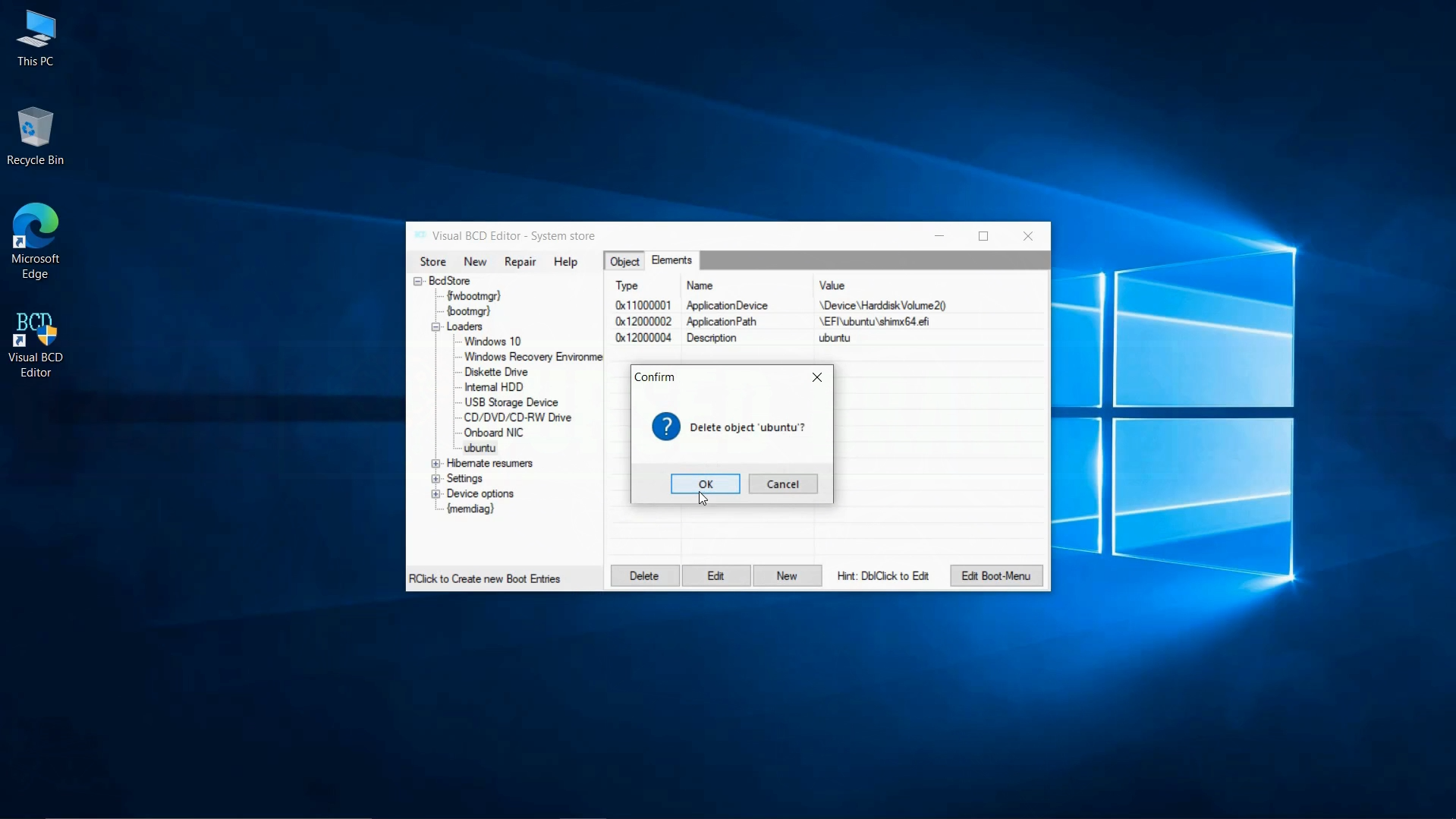Image resolution: width=1456 pixels, height=819 pixels.
Task: Click the Visual BCD Editor title bar app icon
Action: point(420,235)
